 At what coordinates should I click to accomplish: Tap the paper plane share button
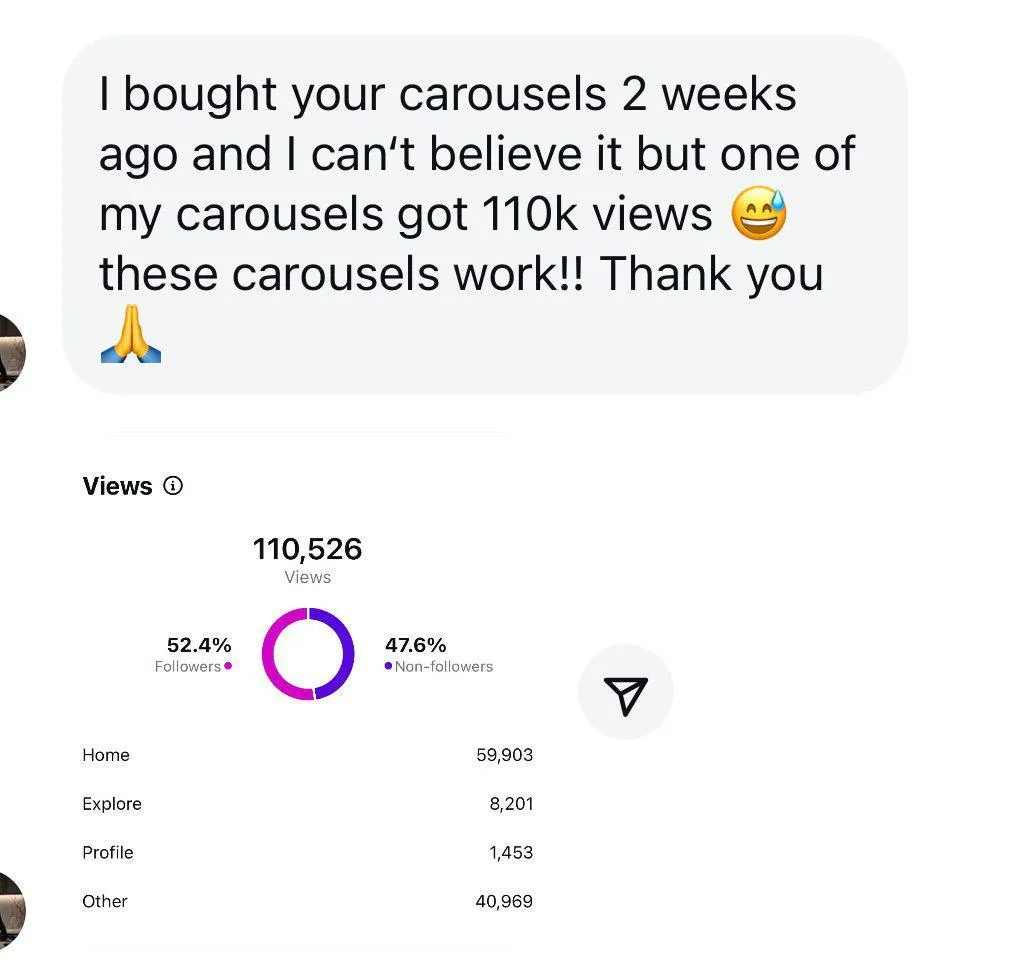626,693
